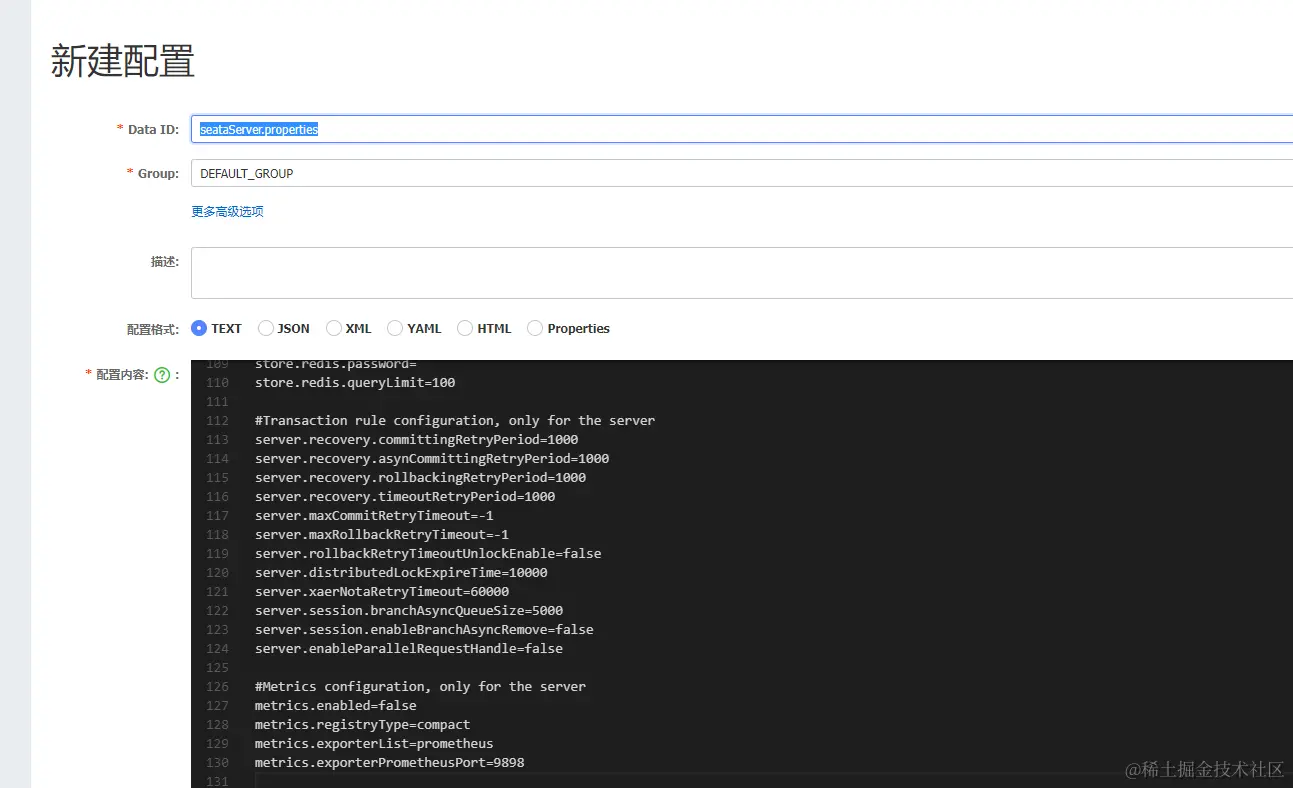Click the #Metrics configuration comment line
Screen dimensions: 1293x788
point(420,686)
